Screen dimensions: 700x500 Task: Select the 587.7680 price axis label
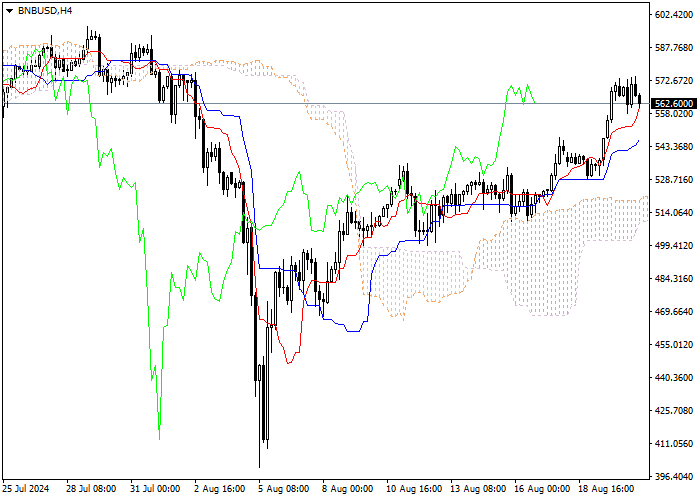click(674, 48)
